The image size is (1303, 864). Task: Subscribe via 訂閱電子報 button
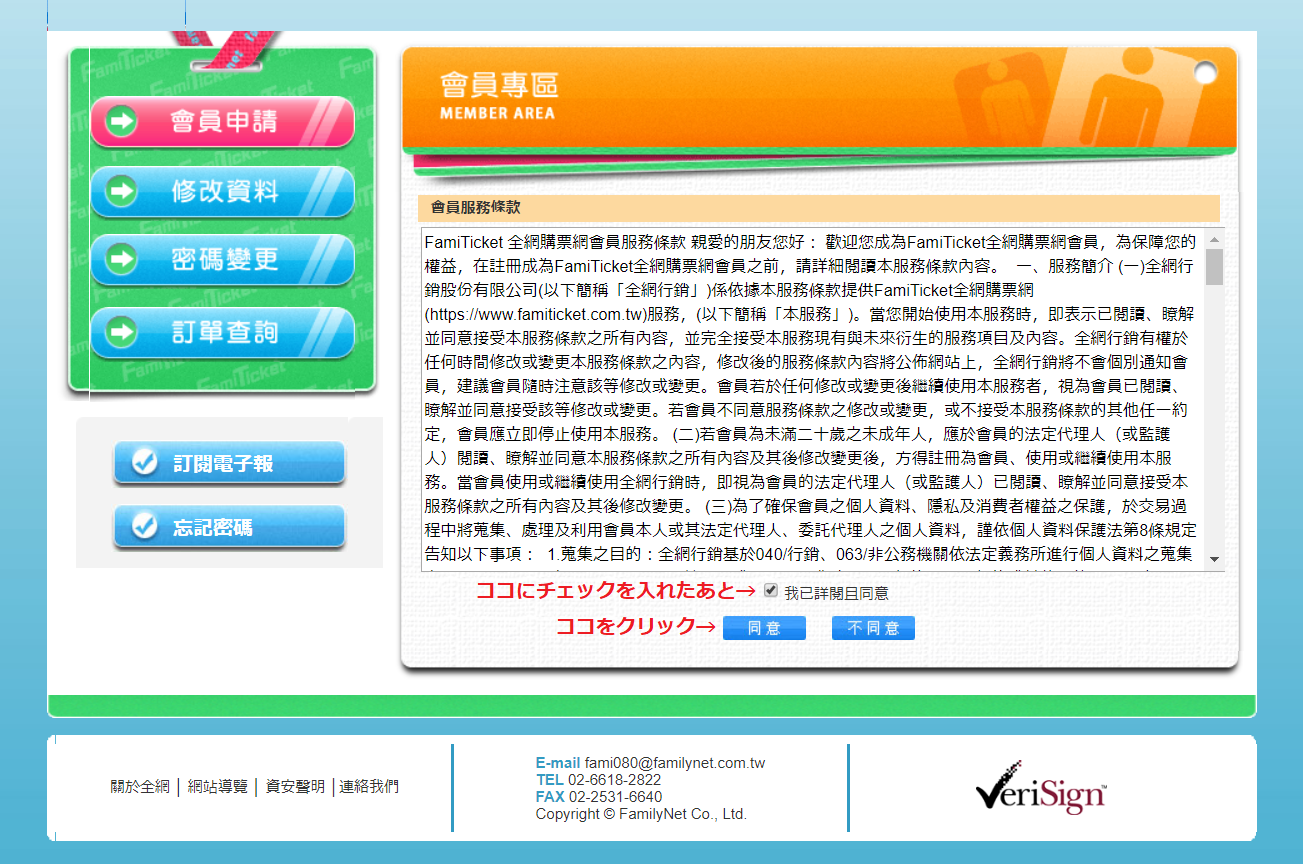229,463
